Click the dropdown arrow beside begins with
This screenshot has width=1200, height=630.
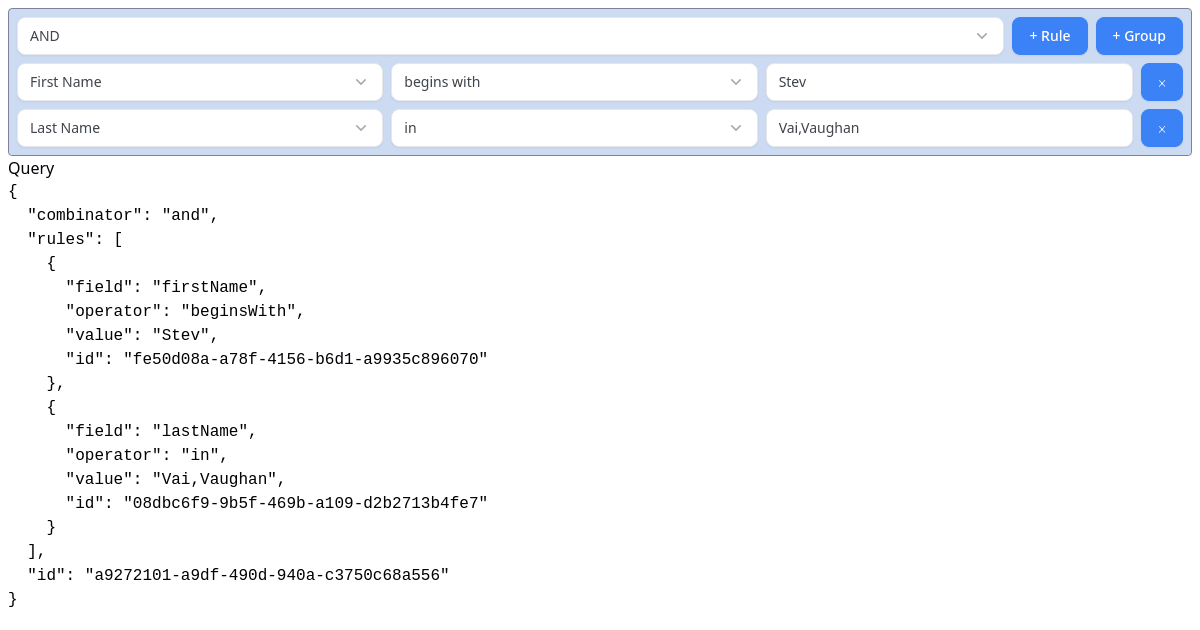tap(736, 82)
